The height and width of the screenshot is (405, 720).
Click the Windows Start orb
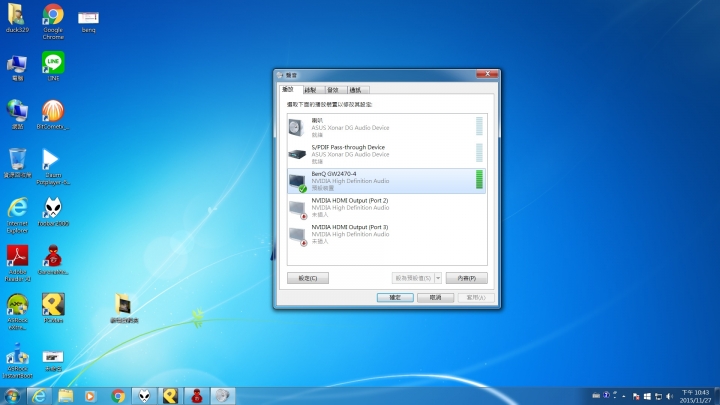pyautogui.click(x=12, y=396)
